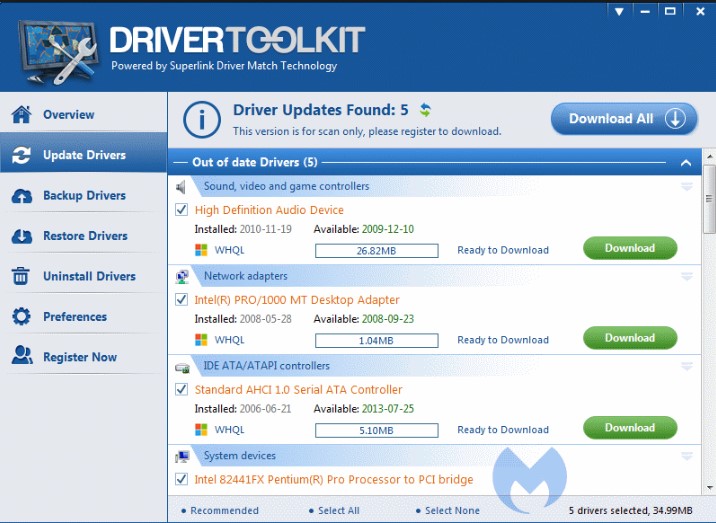Collapse the Out of date Drivers section
This screenshot has height=523, width=716.
pyautogui.click(x=685, y=163)
